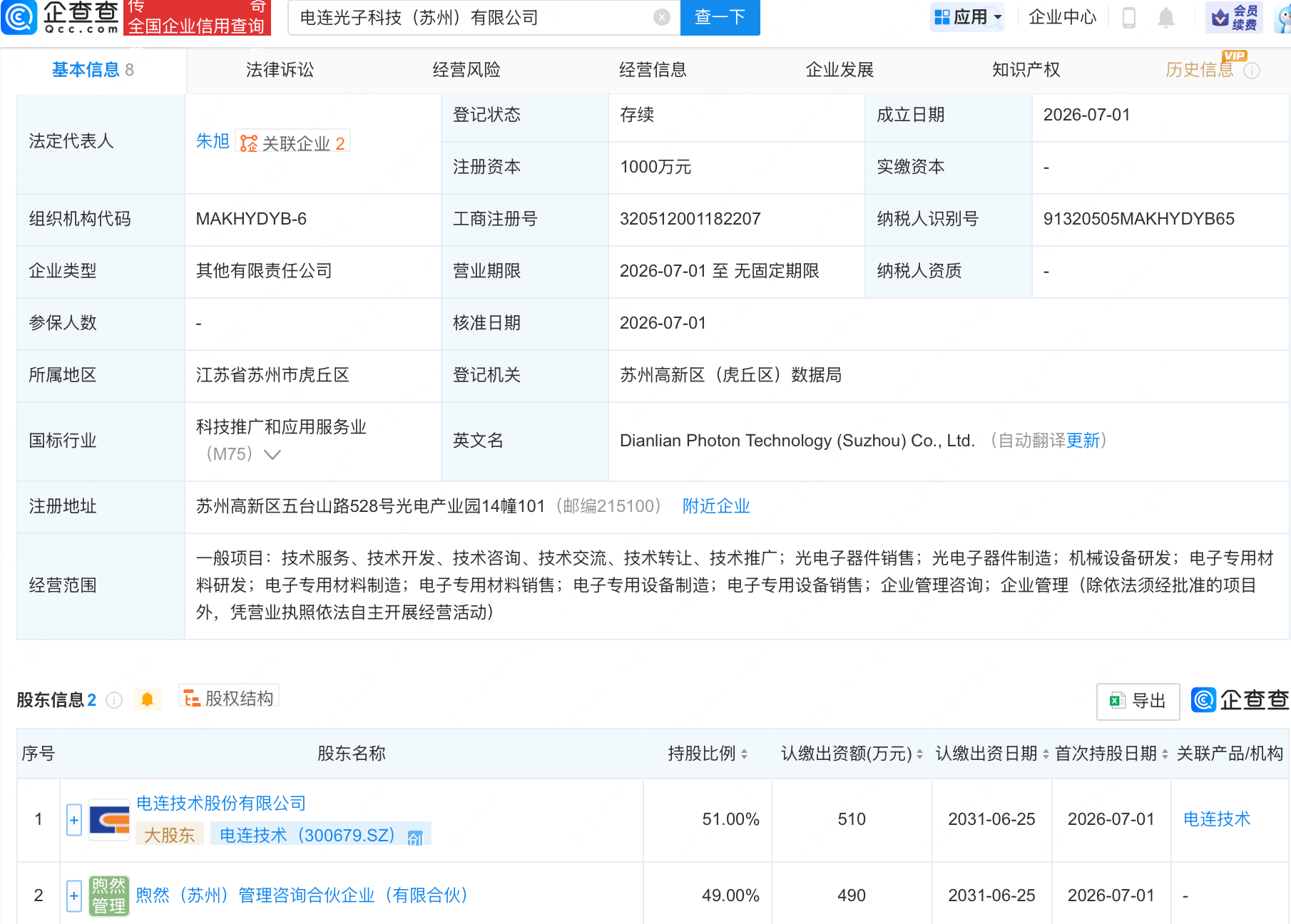
Task: Select organization code MAKHYDYB-6
Action: [251, 219]
